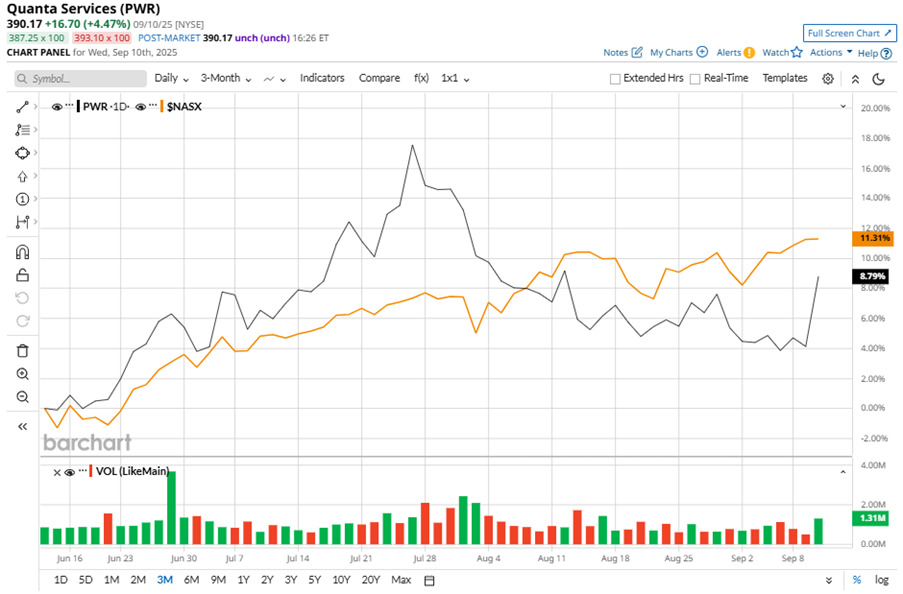
Task: Switch to dark mode moon icon
Action: (878, 79)
